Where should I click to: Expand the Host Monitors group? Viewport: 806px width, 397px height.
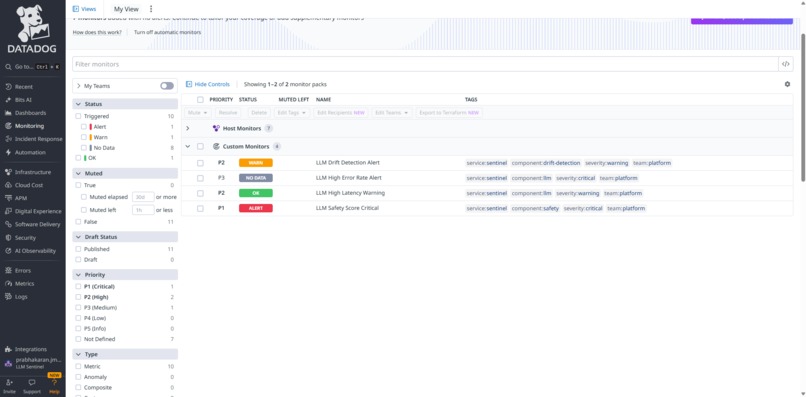pyautogui.click(x=188, y=128)
